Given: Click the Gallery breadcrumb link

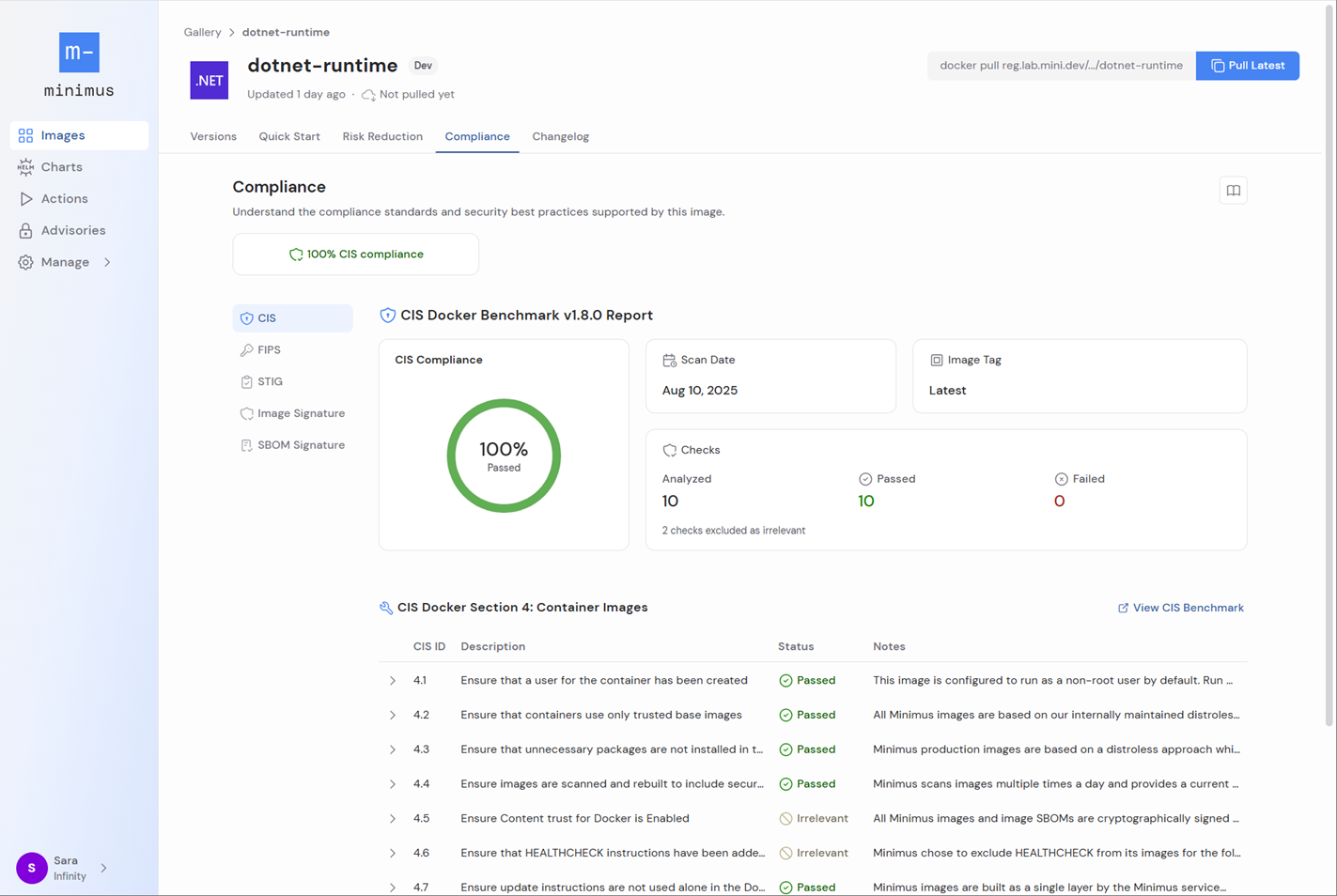Looking at the screenshot, I should pyautogui.click(x=202, y=32).
